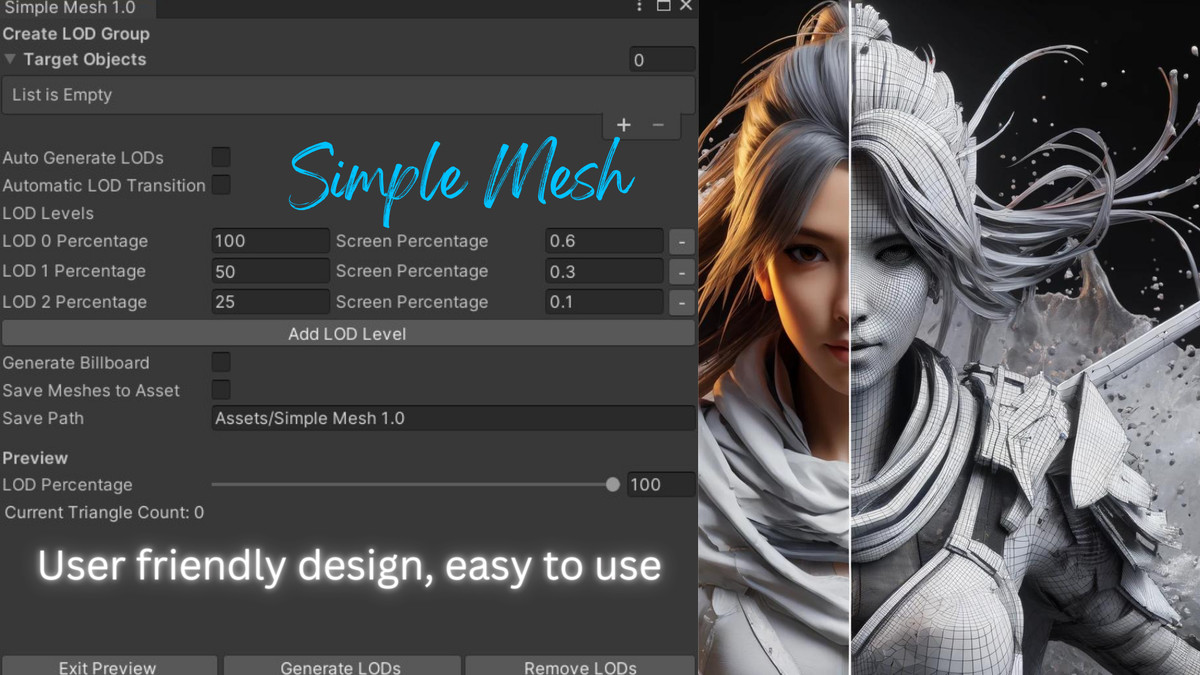Focus the LOD 2 Screen Percentage field
This screenshot has height=675, width=1200.
pos(604,301)
